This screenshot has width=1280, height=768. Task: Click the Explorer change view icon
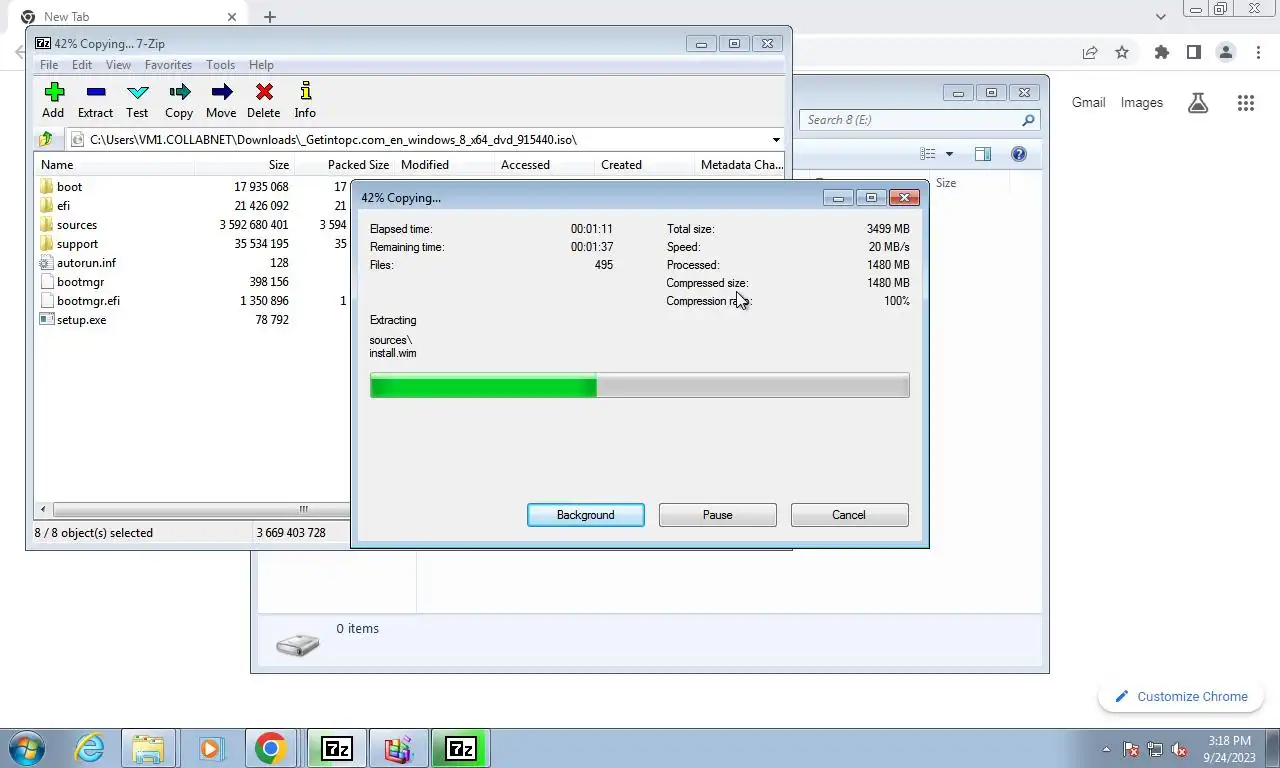click(928, 154)
